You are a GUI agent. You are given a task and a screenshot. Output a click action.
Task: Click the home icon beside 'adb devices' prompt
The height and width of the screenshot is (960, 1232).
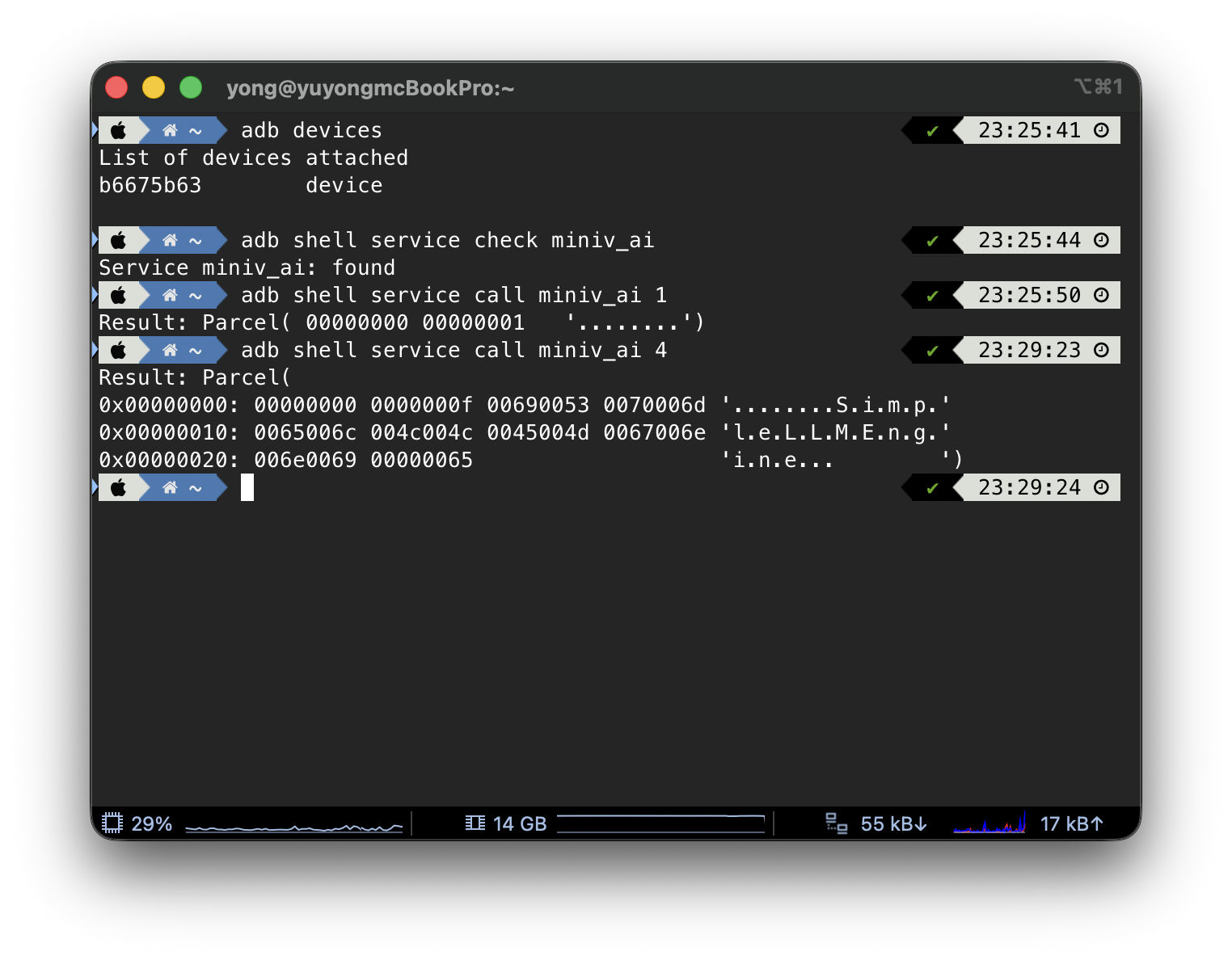170,130
